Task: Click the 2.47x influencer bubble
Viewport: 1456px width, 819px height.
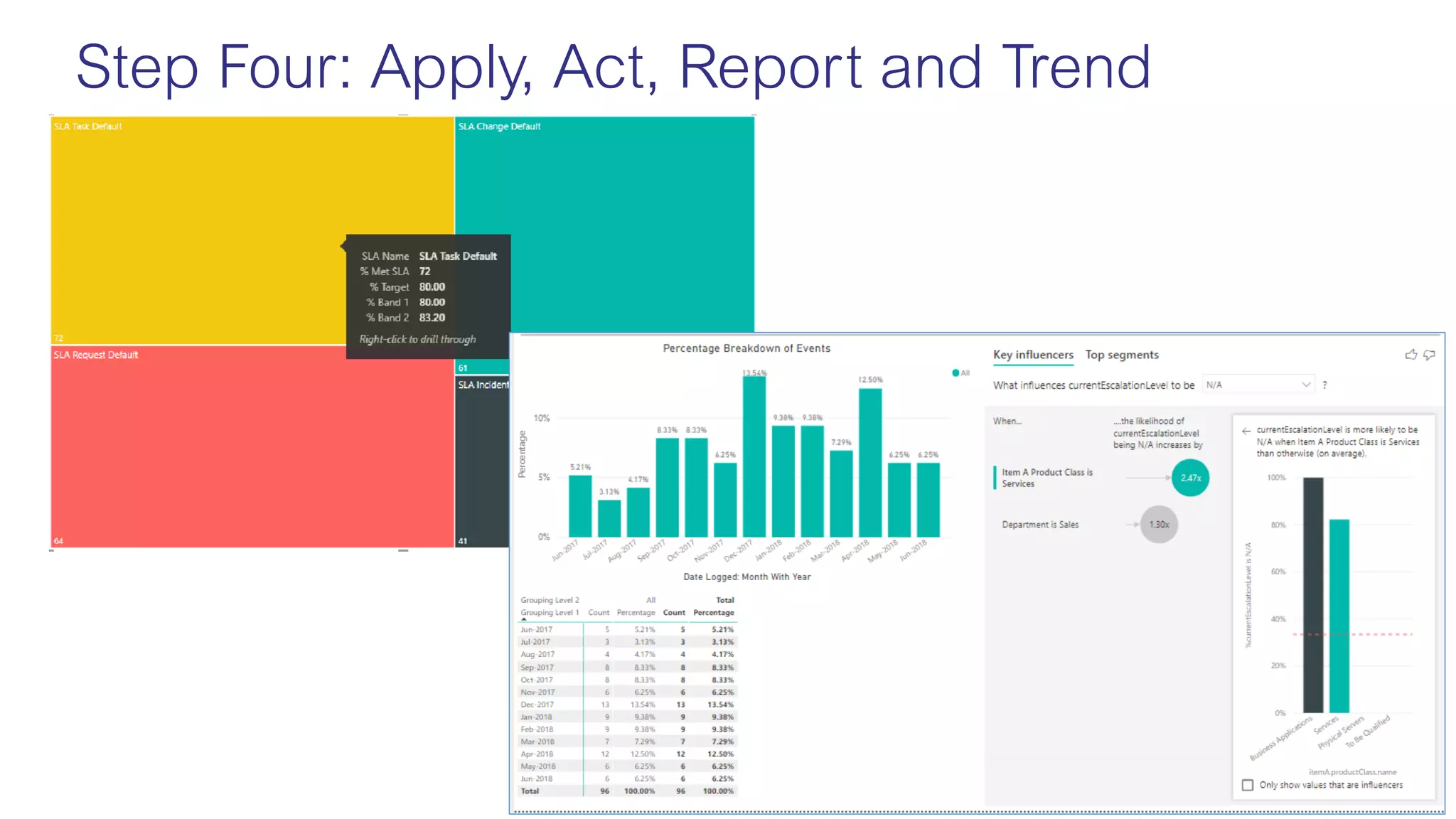Action: click(1190, 478)
